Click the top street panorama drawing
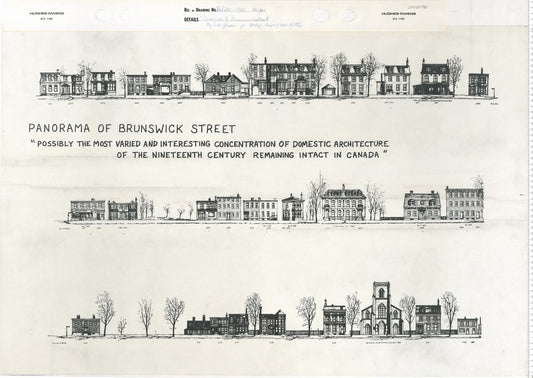Screen dimensions: 533x378 click(x=268, y=79)
